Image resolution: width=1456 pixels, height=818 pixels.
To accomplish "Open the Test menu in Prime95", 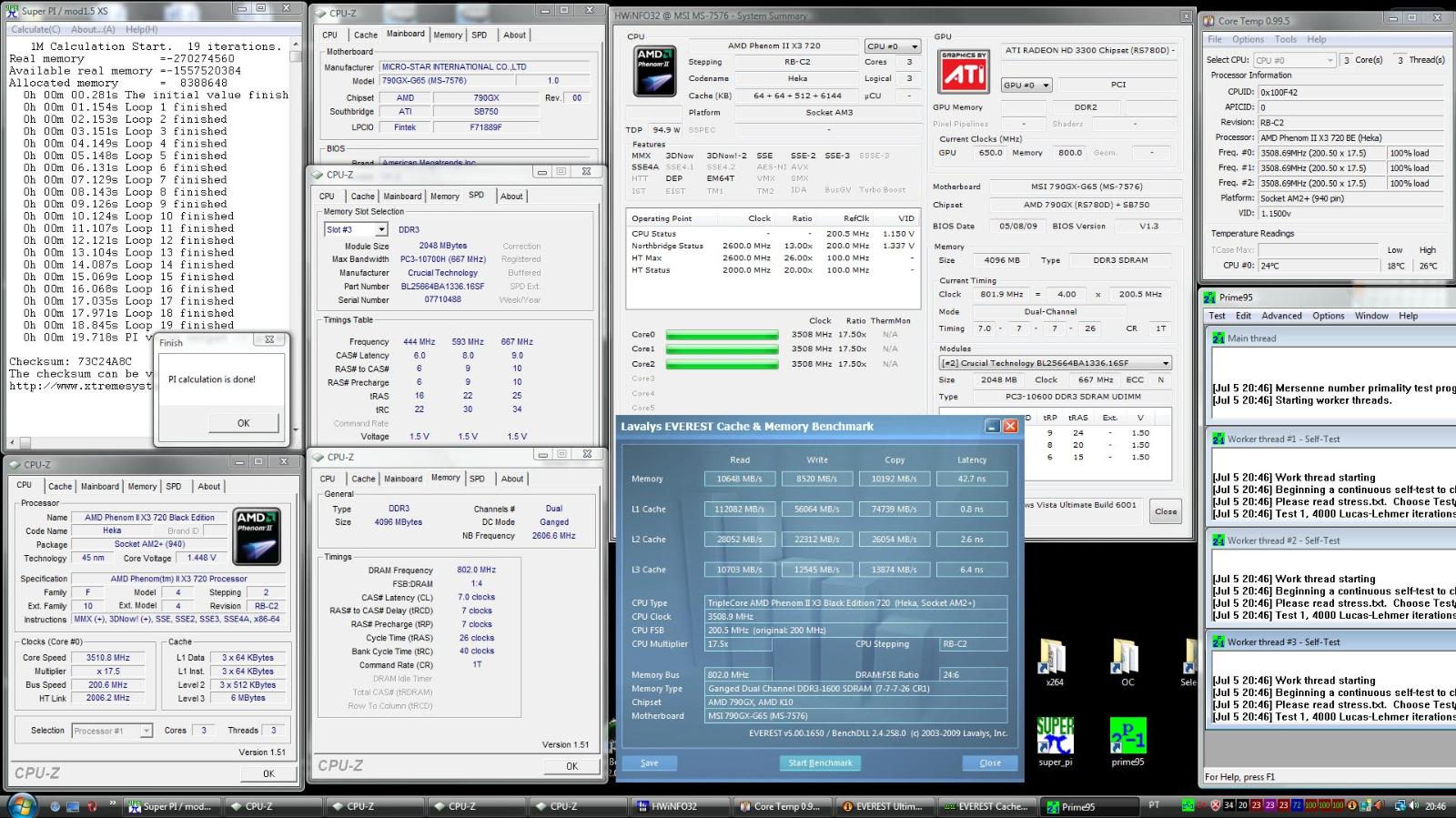I will click(1217, 316).
